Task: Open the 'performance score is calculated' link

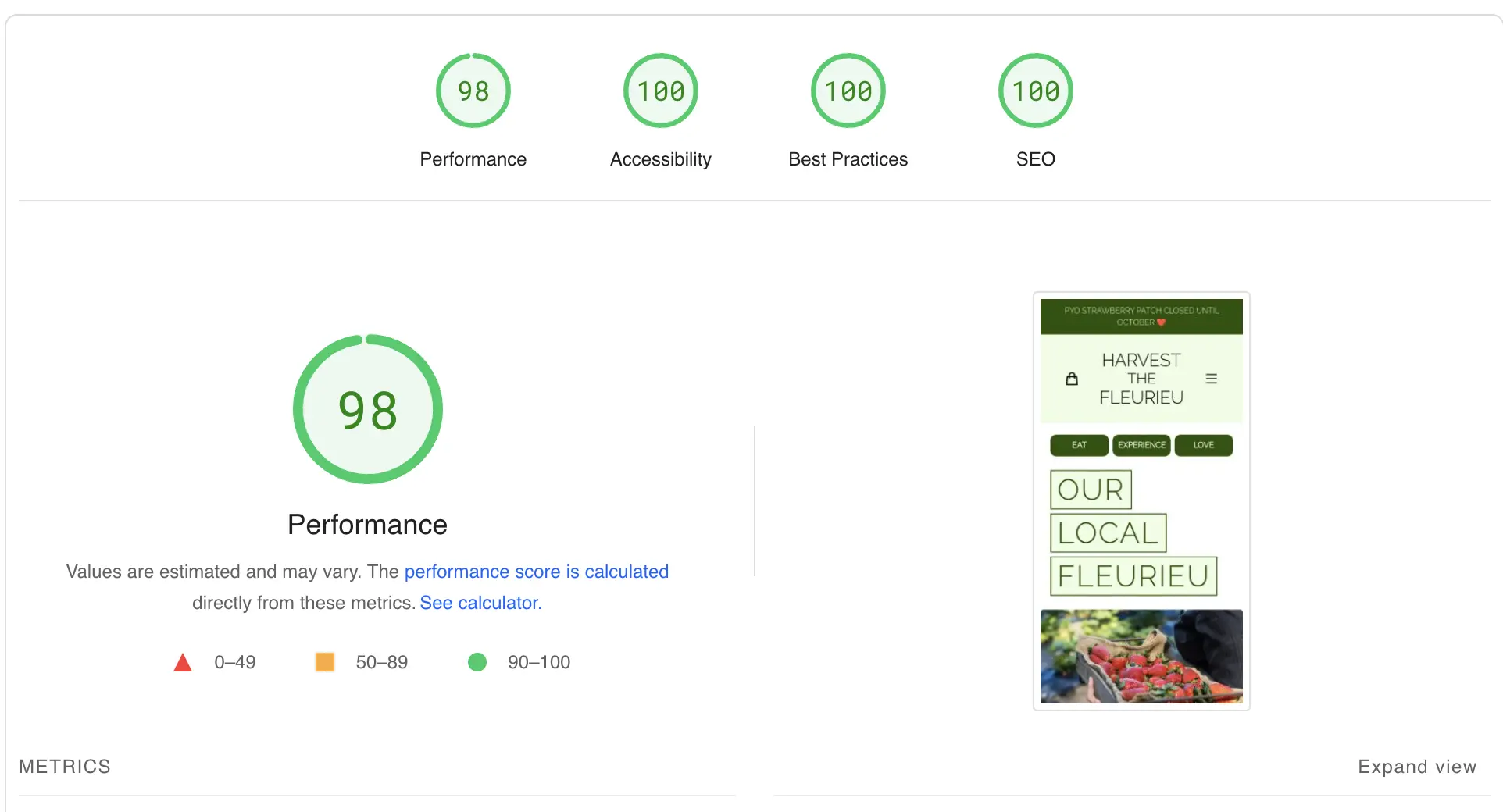Action: pyautogui.click(x=537, y=572)
